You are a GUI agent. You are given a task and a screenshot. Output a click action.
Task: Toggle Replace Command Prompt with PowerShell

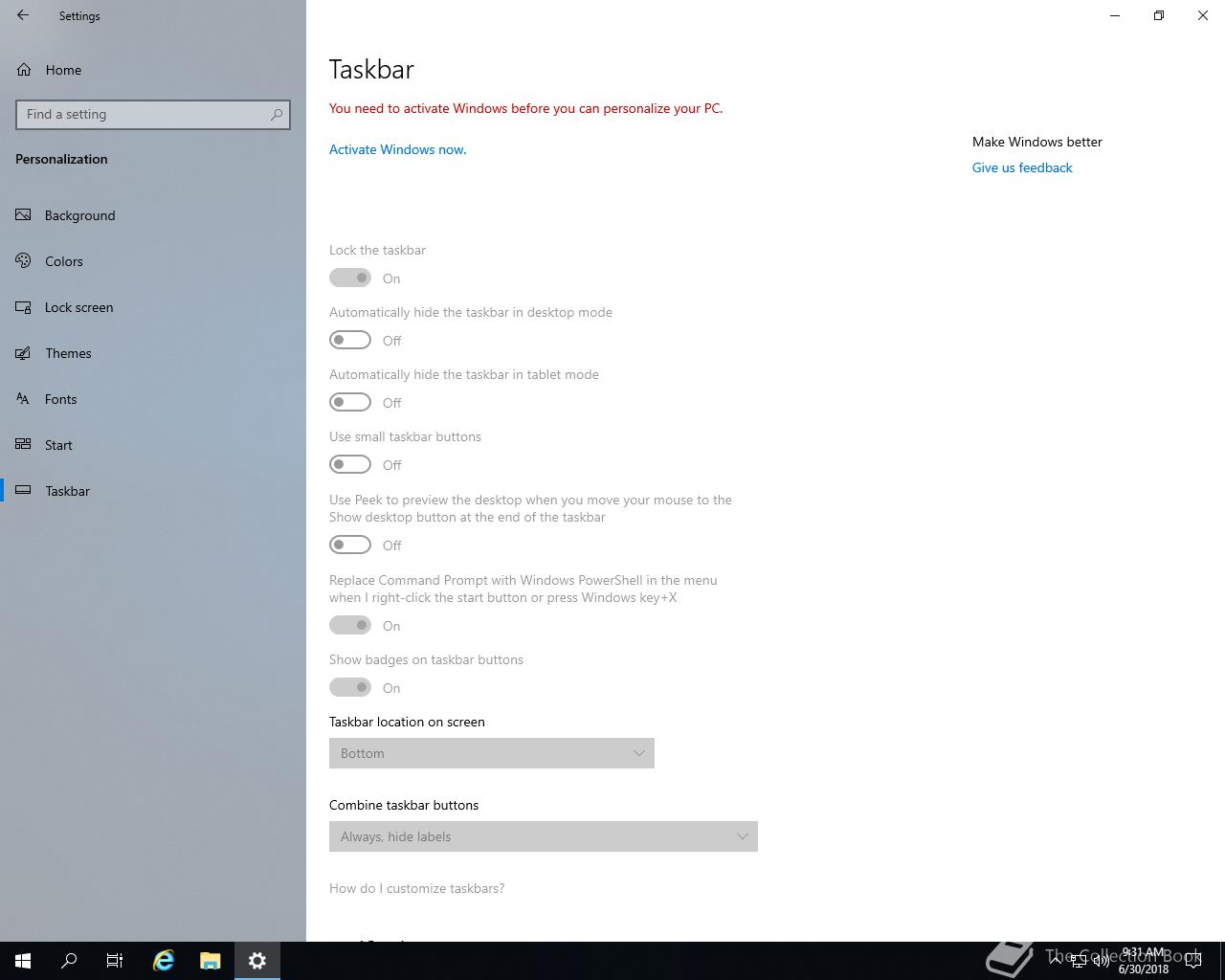click(x=350, y=625)
